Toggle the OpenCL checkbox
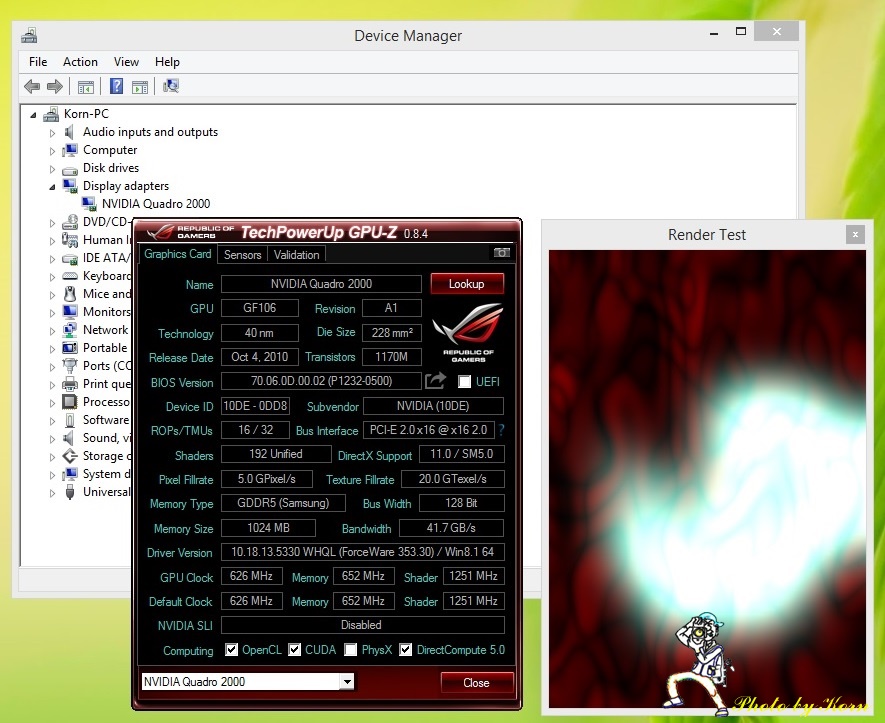885x723 pixels. [x=231, y=650]
